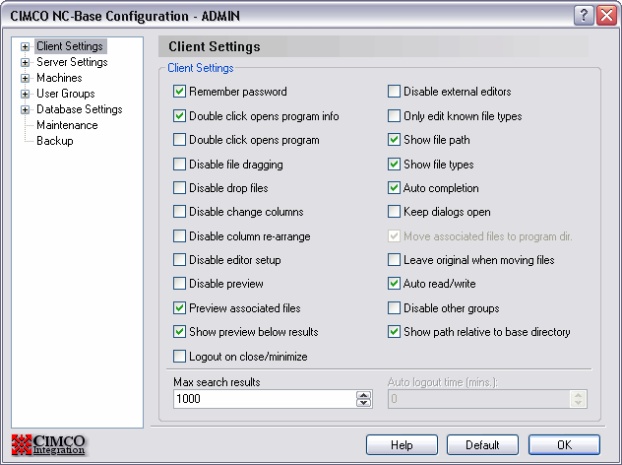Image resolution: width=622 pixels, height=465 pixels.
Task: Expand the Machines tree node
Action: [25, 78]
